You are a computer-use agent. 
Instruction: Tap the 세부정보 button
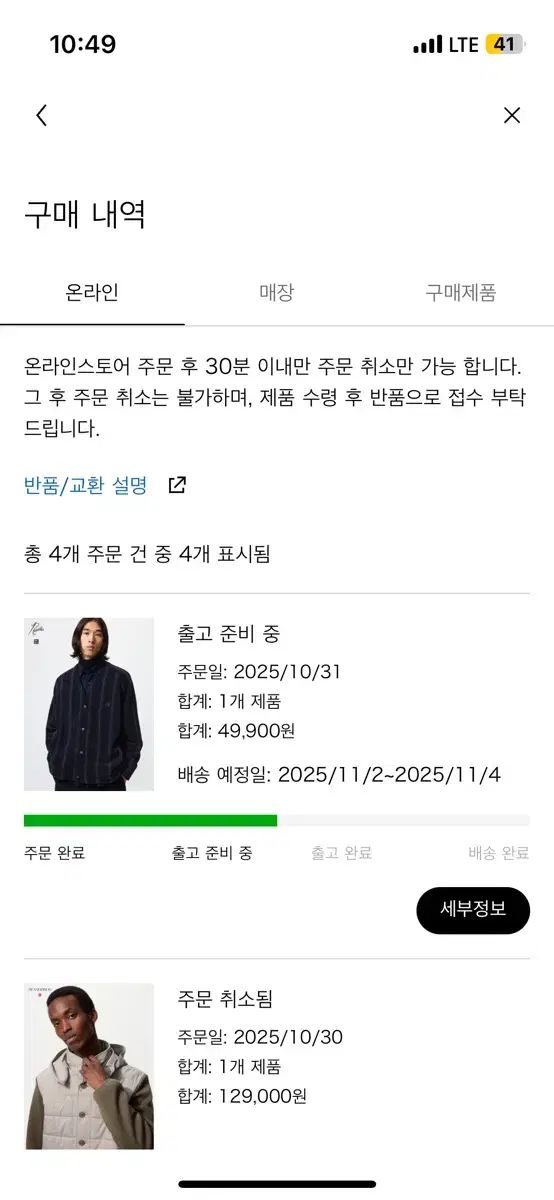coord(473,910)
